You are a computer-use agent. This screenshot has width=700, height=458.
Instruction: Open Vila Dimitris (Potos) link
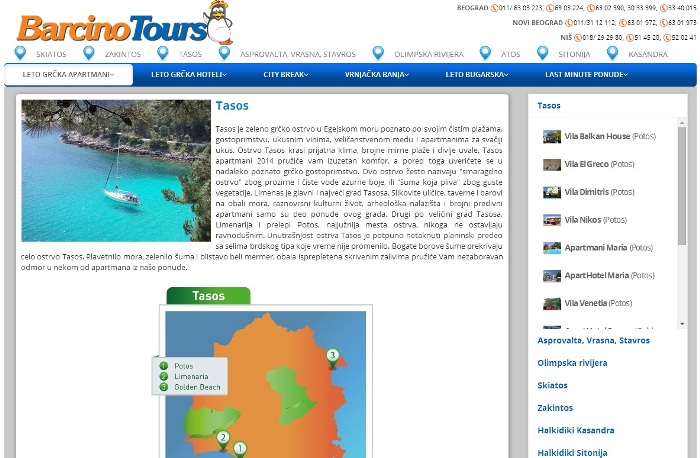pyautogui.click(x=599, y=192)
